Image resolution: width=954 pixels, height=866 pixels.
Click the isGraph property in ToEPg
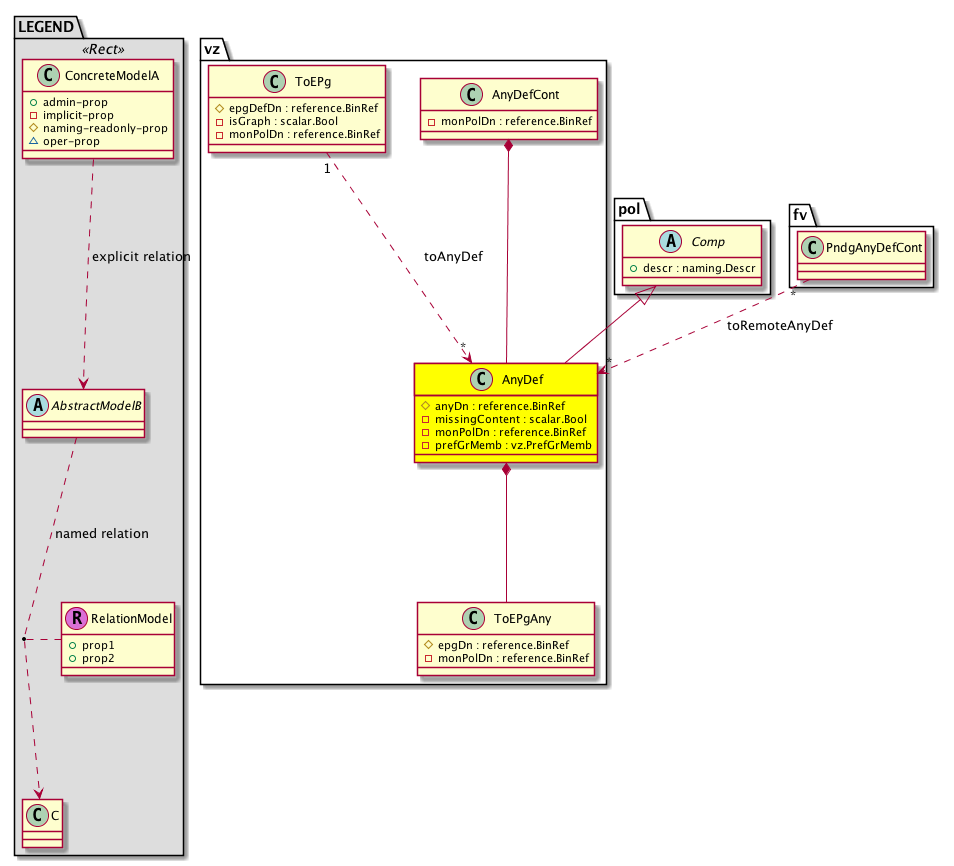click(268, 120)
